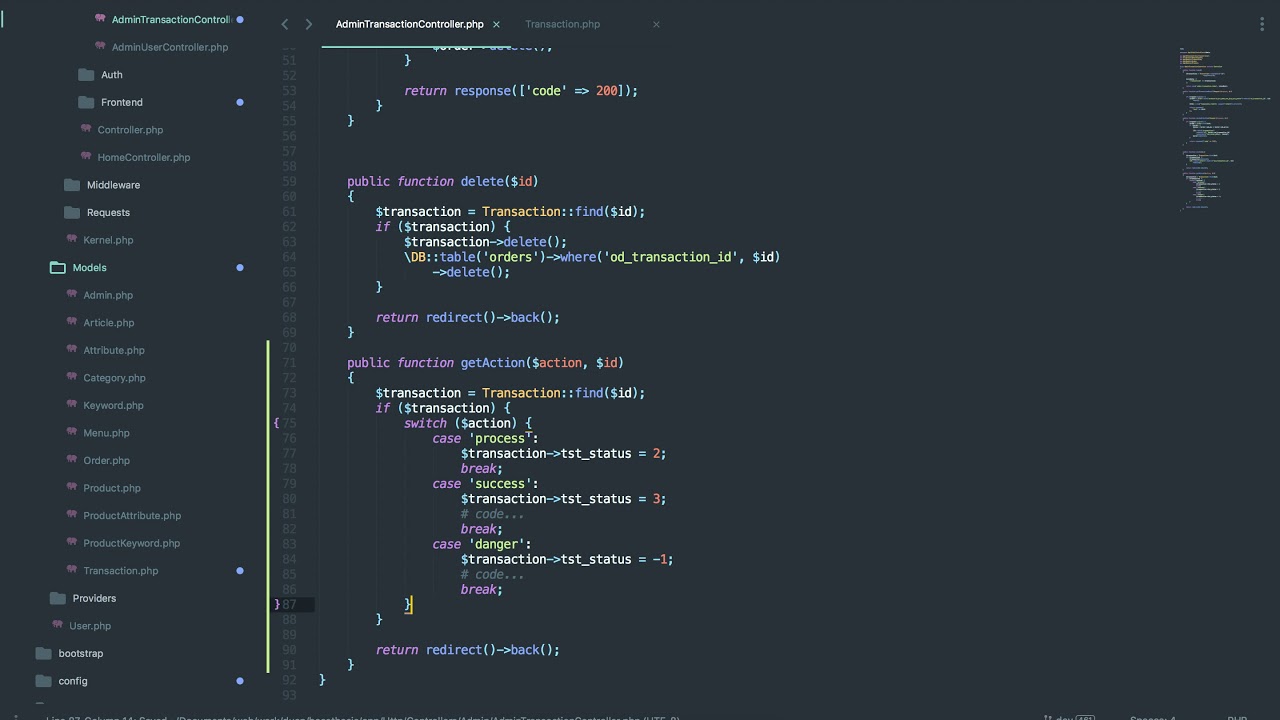The width and height of the screenshot is (1280, 720).
Task: Click 'return redirect()->back();' on line 90
Action: coord(468,650)
